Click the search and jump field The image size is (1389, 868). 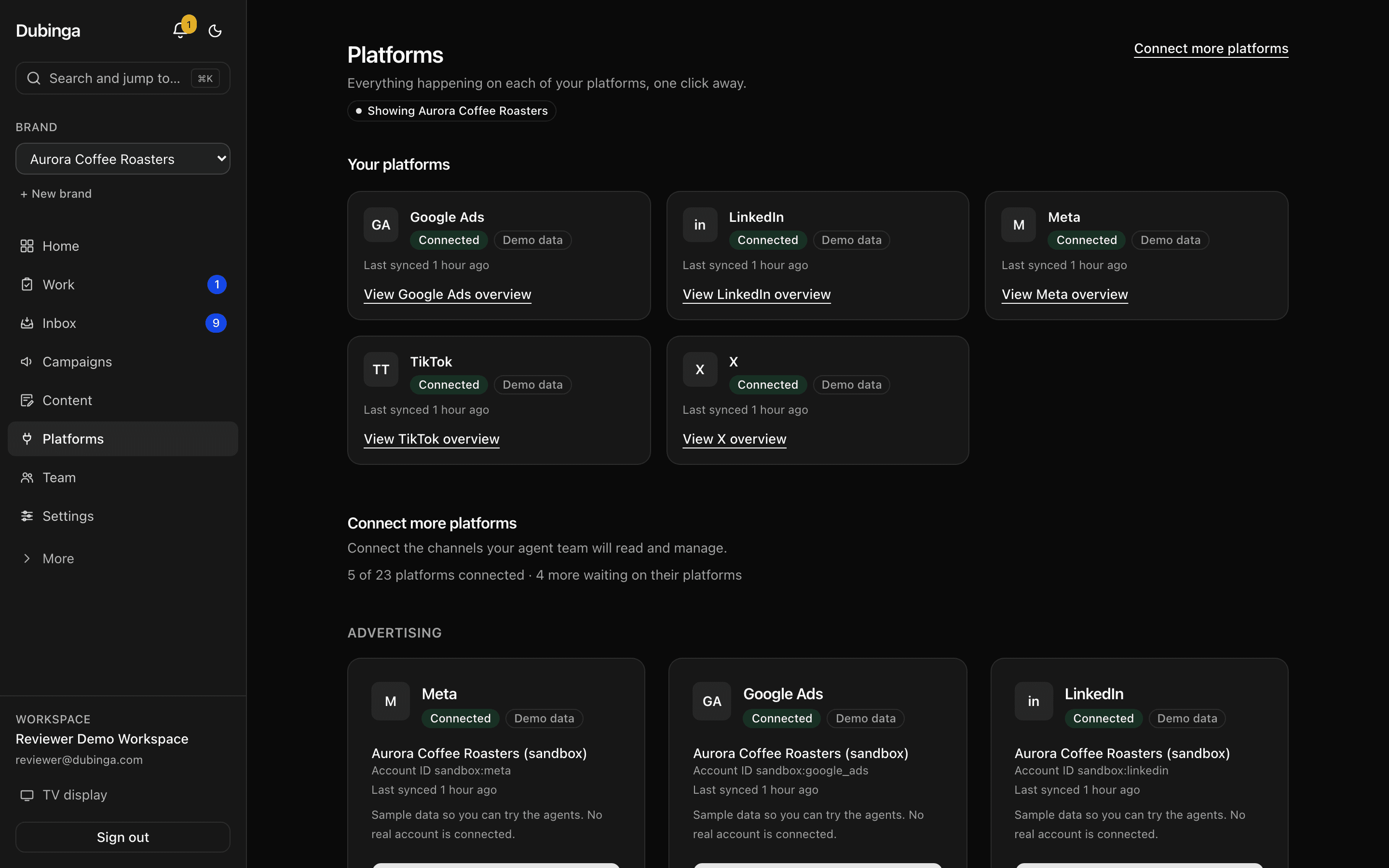click(123, 78)
